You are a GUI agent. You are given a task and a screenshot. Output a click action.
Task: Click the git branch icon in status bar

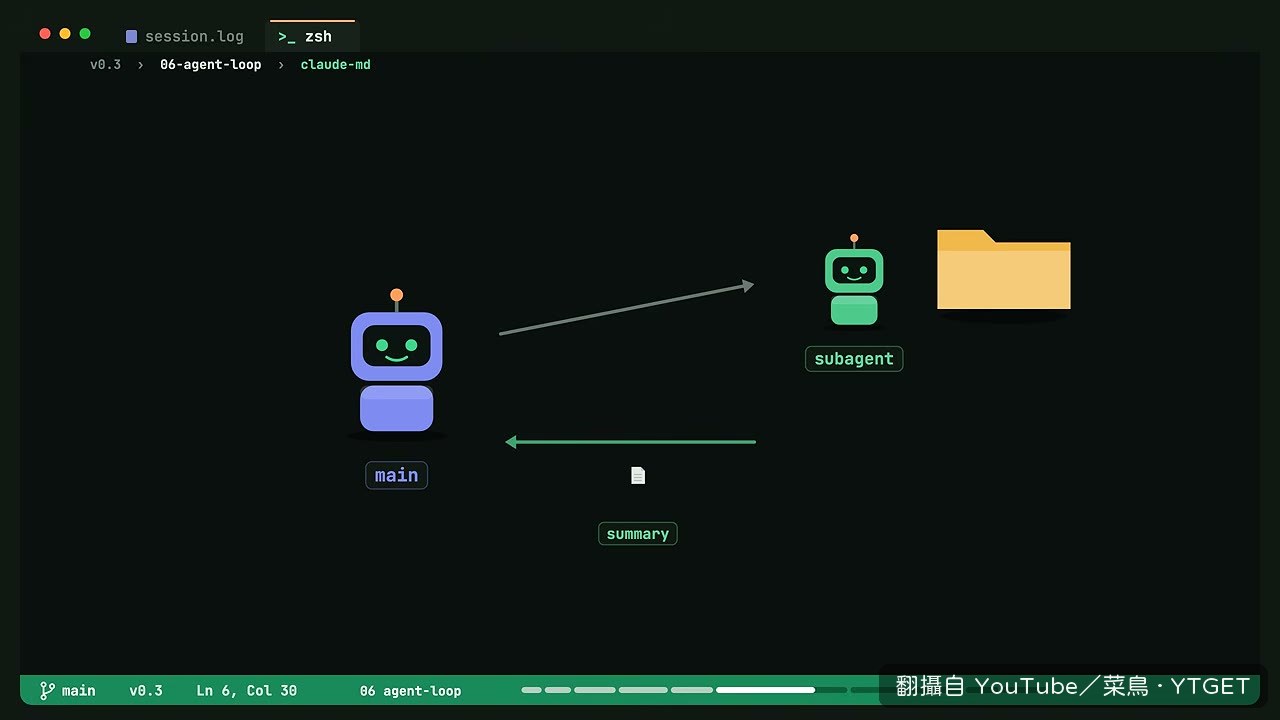pyautogui.click(x=47, y=690)
